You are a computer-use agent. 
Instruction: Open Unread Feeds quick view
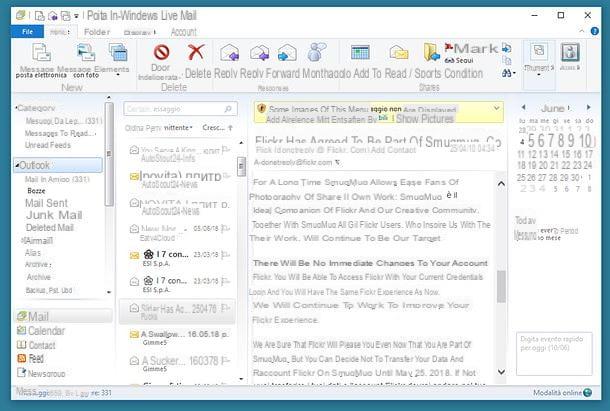[47, 145]
